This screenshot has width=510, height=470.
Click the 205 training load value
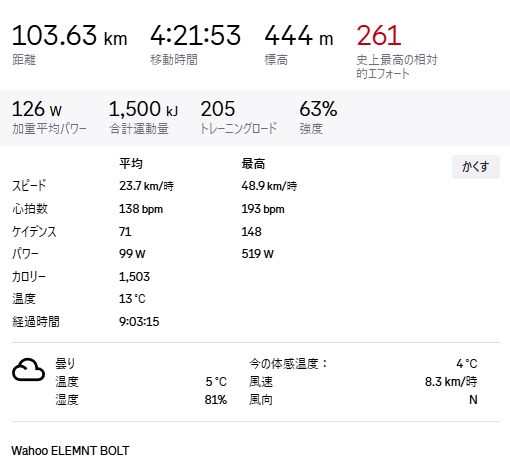pyautogui.click(x=218, y=109)
